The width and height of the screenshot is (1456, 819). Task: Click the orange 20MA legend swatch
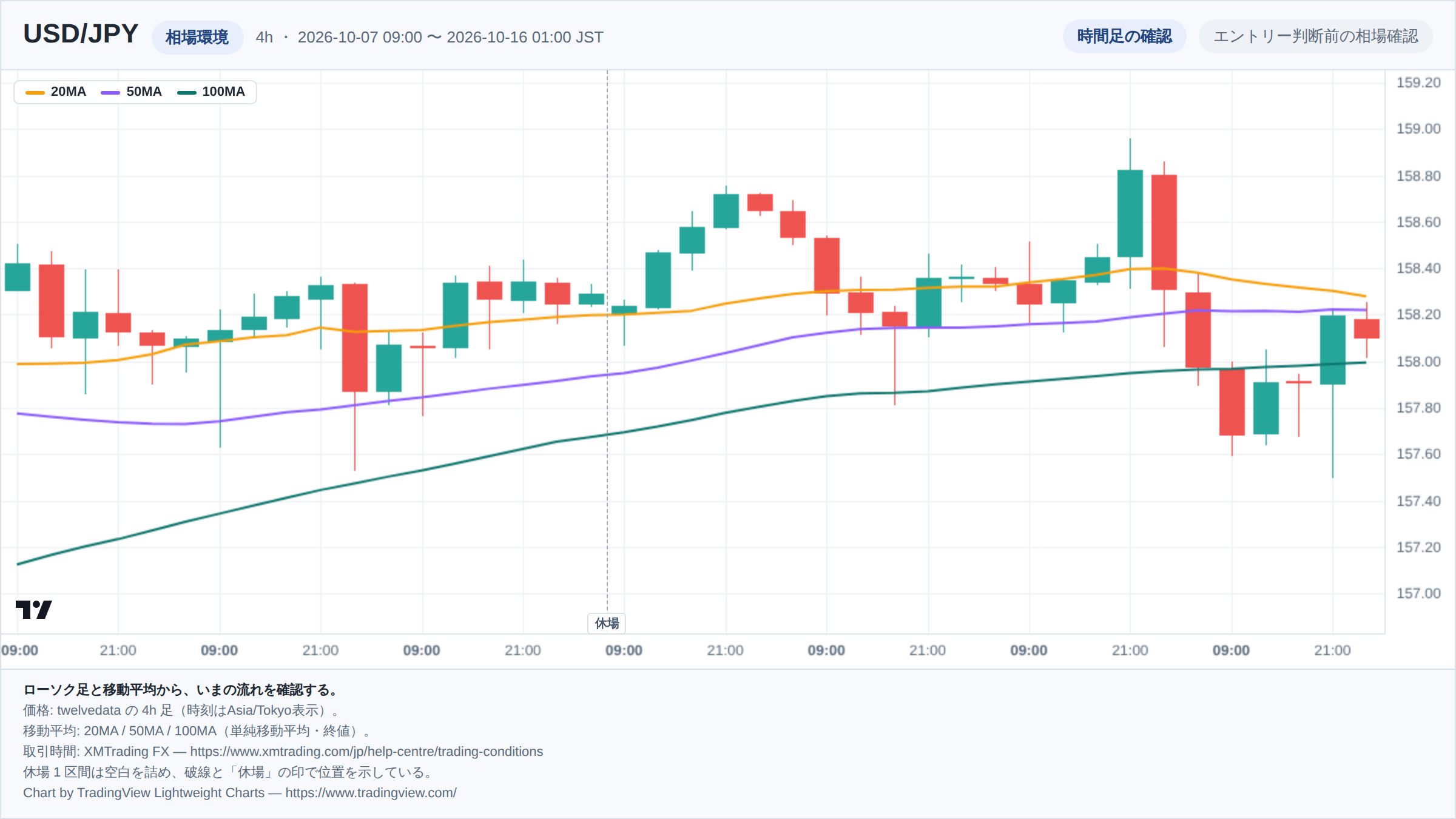(x=35, y=92)
